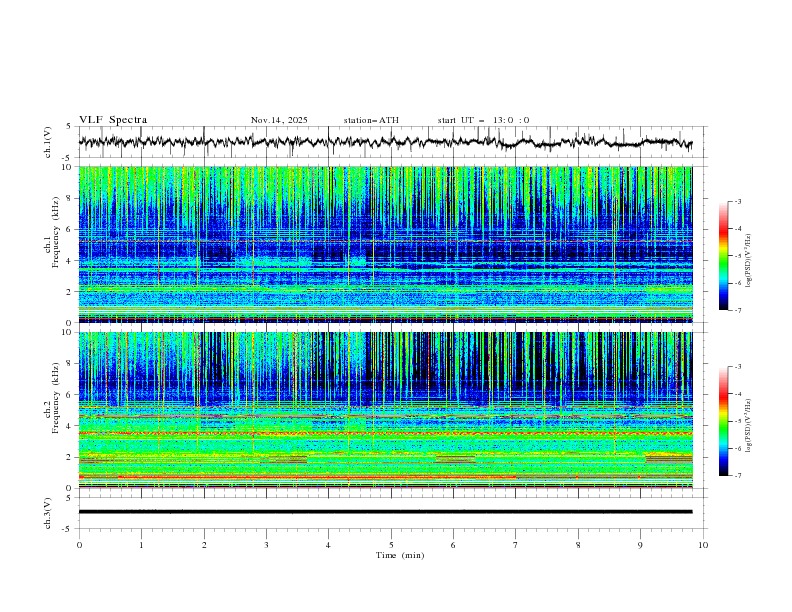Click the color bar beside ch.1 spectrogram
Viewport: 792px width, 612px height.
point(723,256)
